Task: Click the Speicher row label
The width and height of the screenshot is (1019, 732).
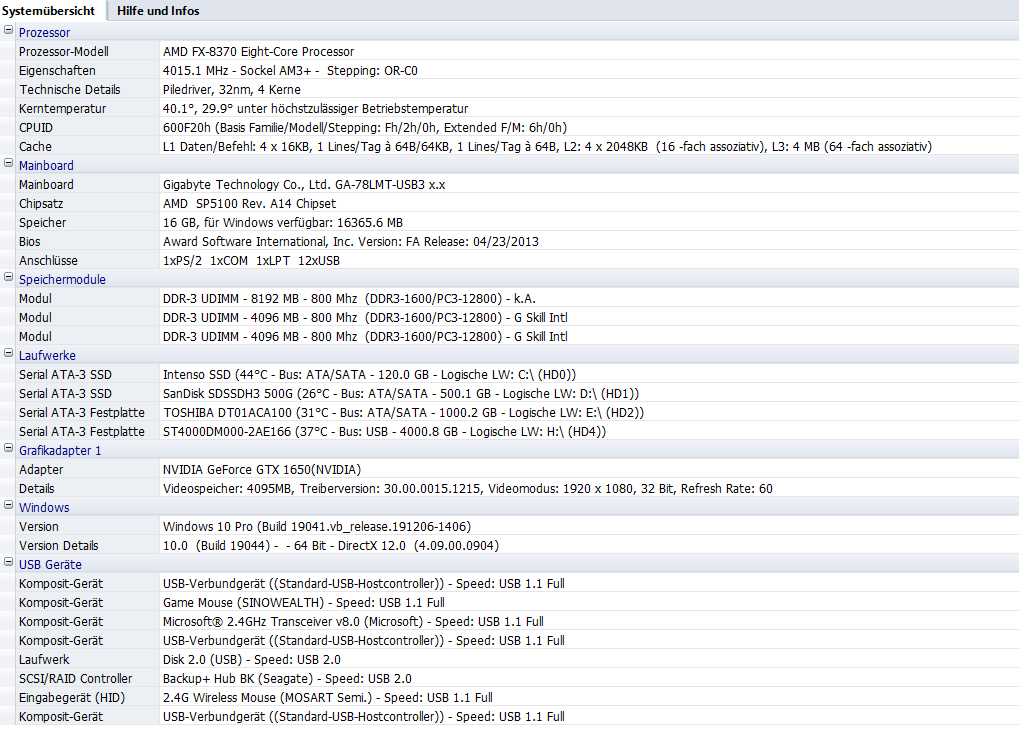Action: (x=42, y=222)
